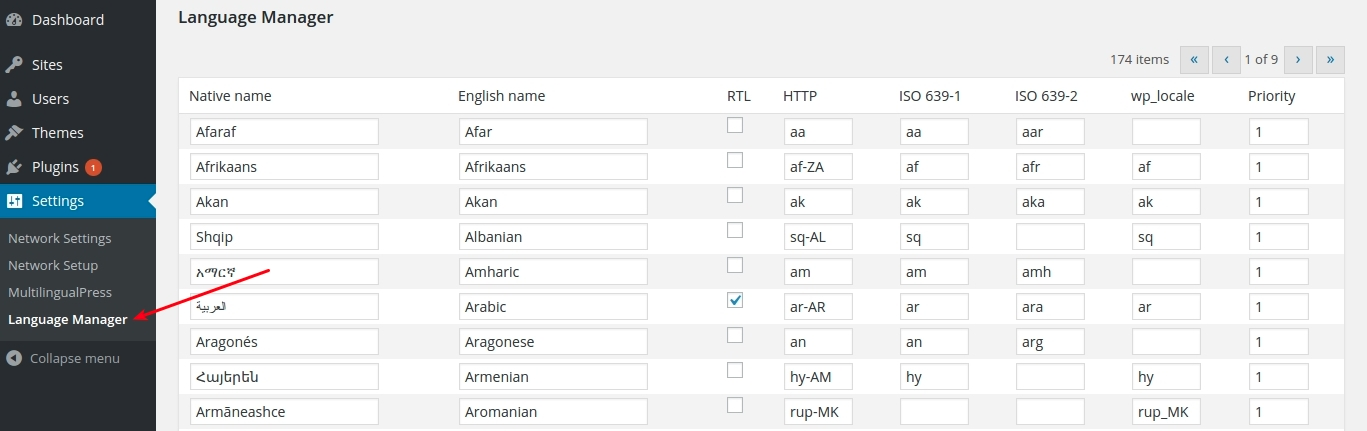Edit HTTP code field sq-AL
1367x431 pixels.
tap(818, 237)
